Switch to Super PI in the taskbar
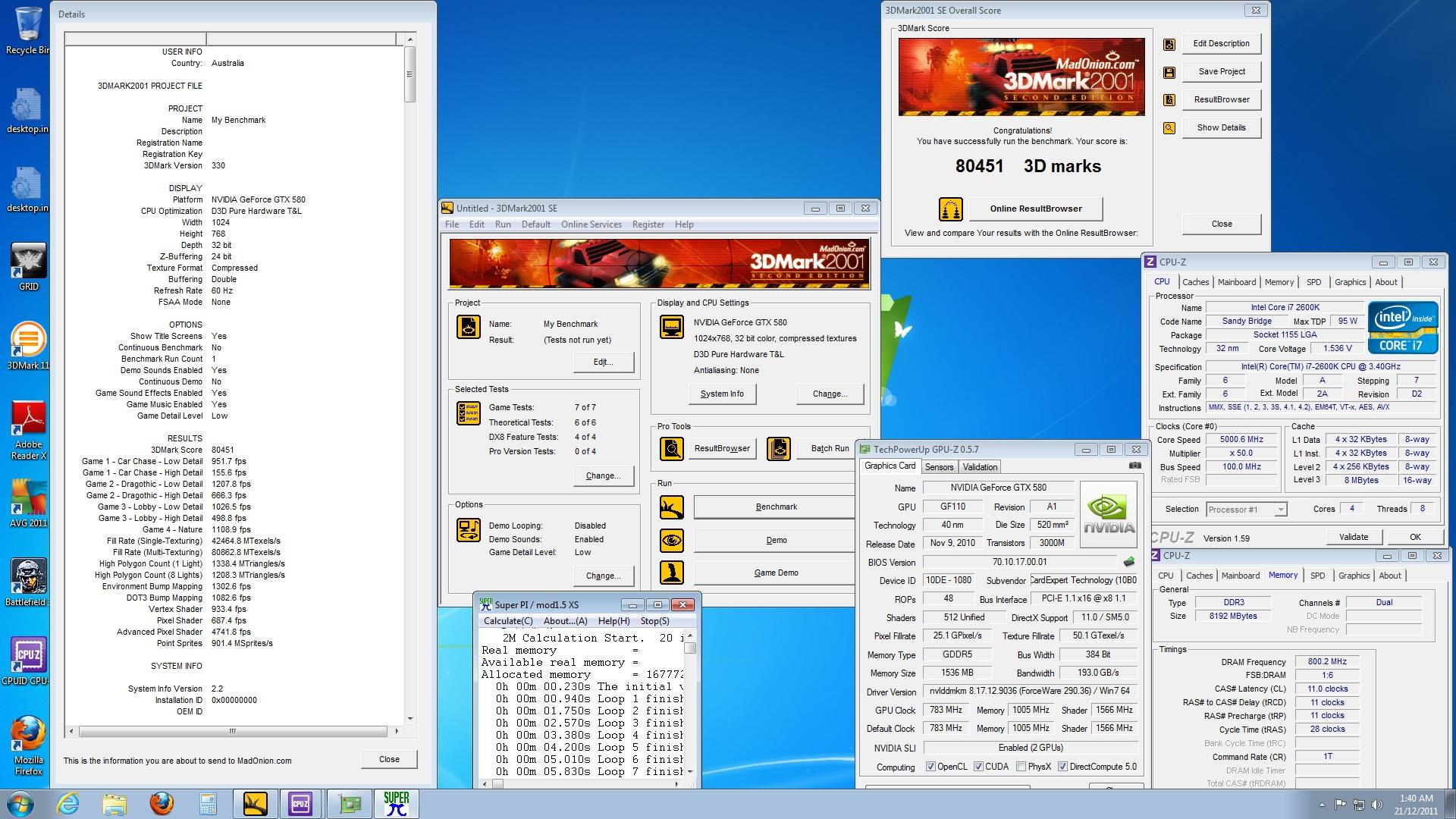This screenshot has width=1456, height=819. tap(396, 803)
